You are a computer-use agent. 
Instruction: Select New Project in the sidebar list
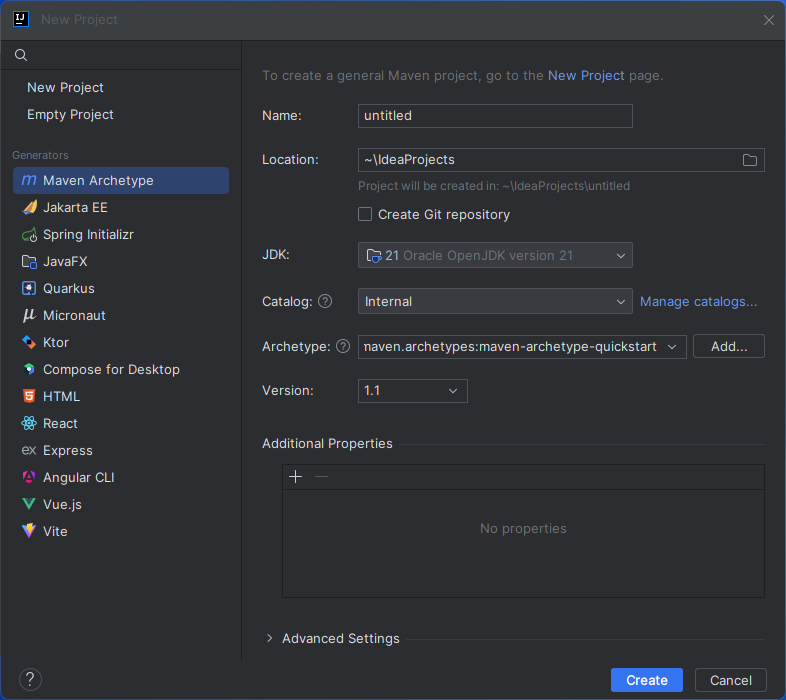click(x=65, y=87)
